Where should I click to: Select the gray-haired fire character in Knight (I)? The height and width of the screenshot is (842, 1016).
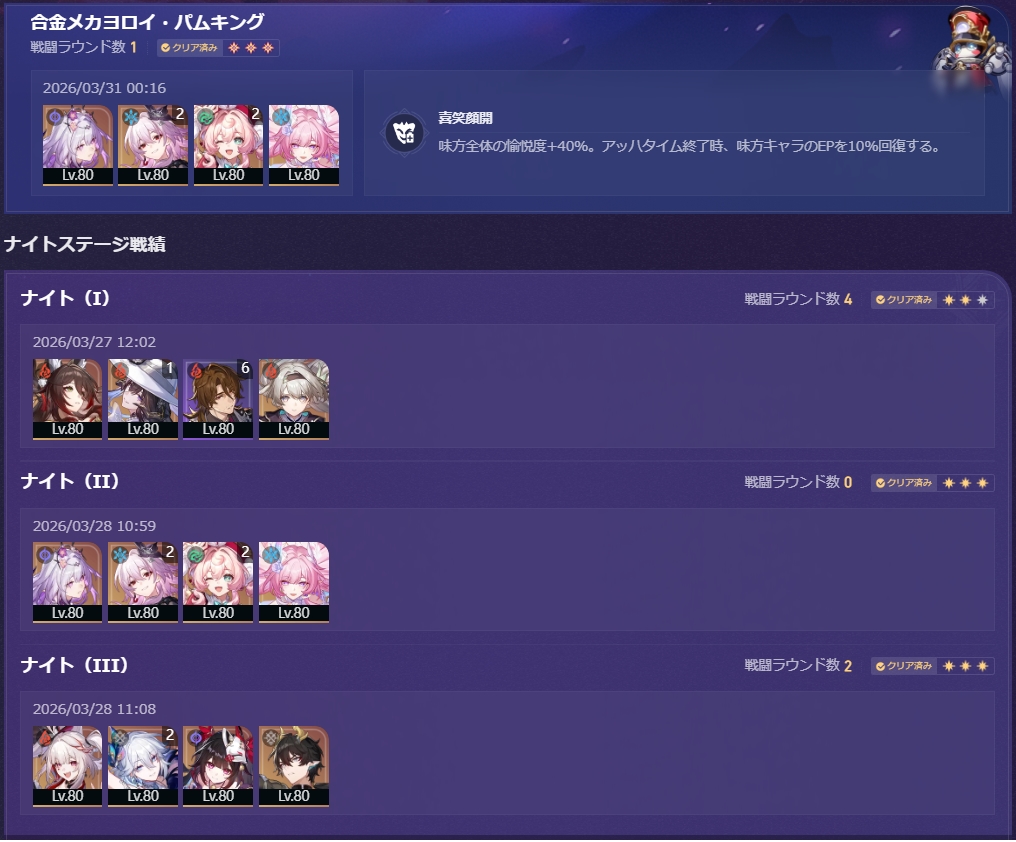click(x=294, y=399)
